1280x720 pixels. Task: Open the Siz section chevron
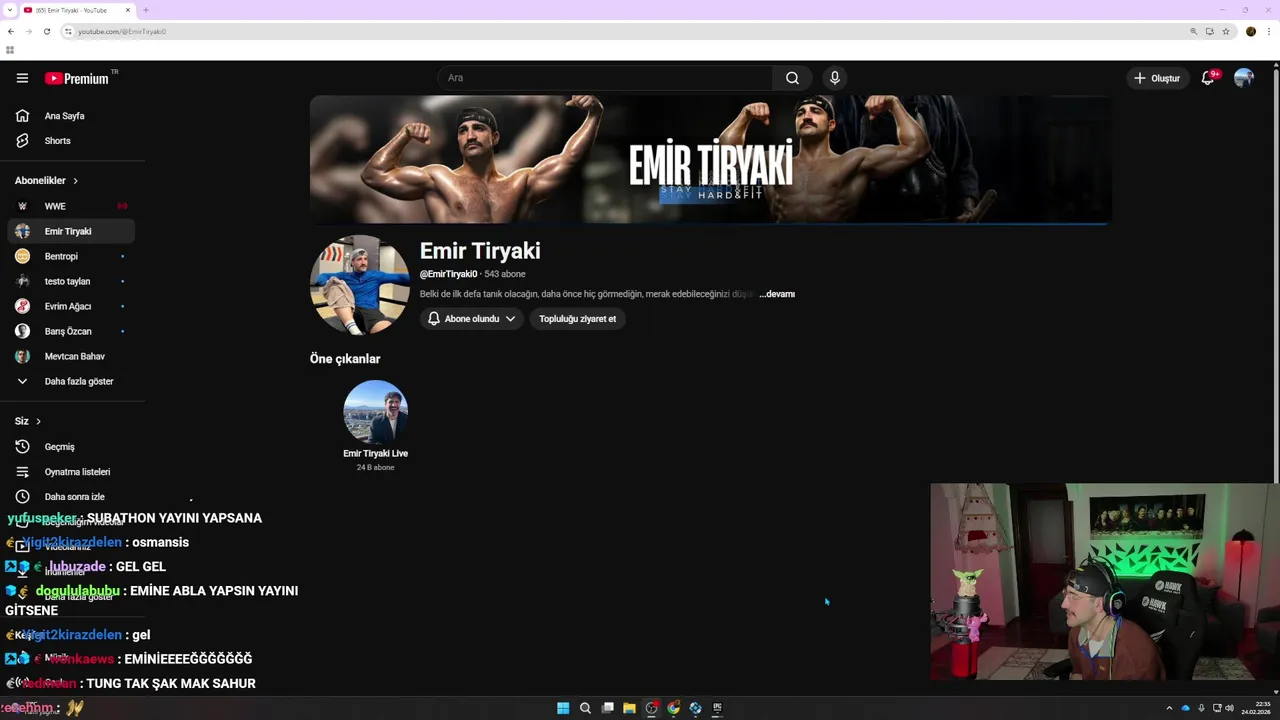pos(38,421)
